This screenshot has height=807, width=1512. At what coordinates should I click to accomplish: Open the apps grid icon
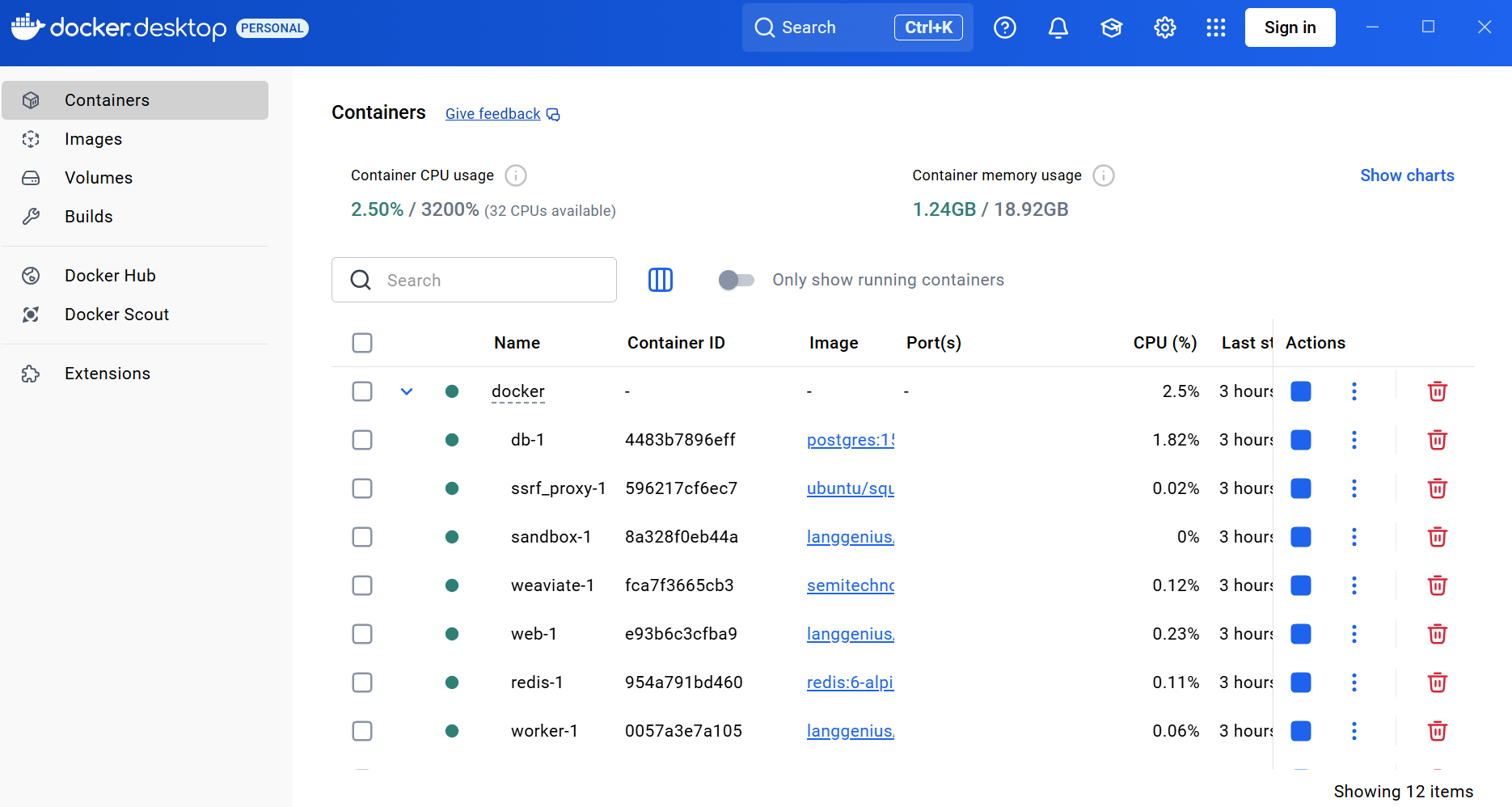coord(1216,27)
